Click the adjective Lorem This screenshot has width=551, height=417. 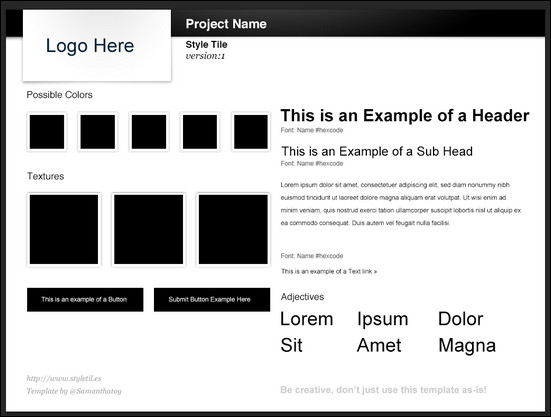click(307, 319)
